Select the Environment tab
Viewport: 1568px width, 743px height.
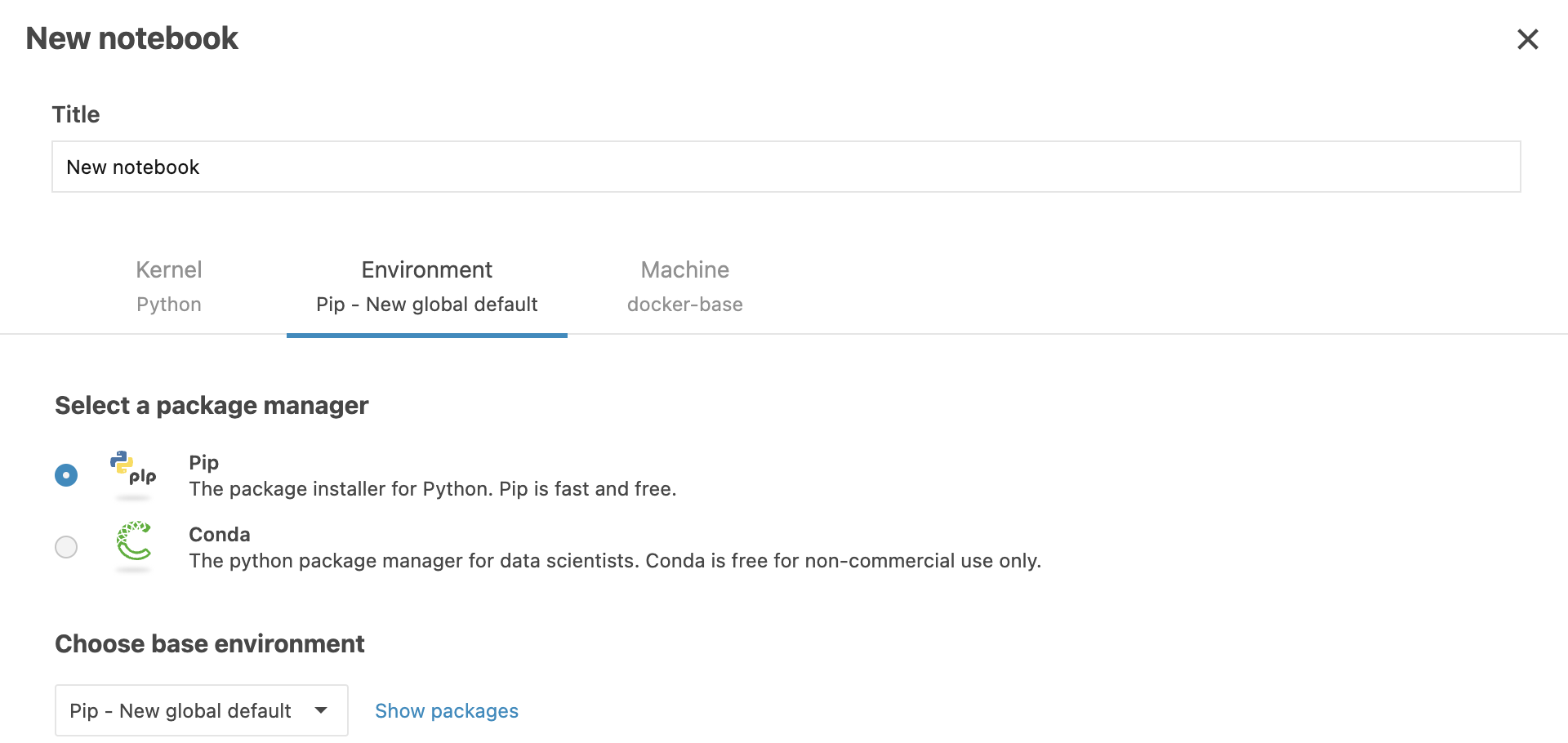427,287
